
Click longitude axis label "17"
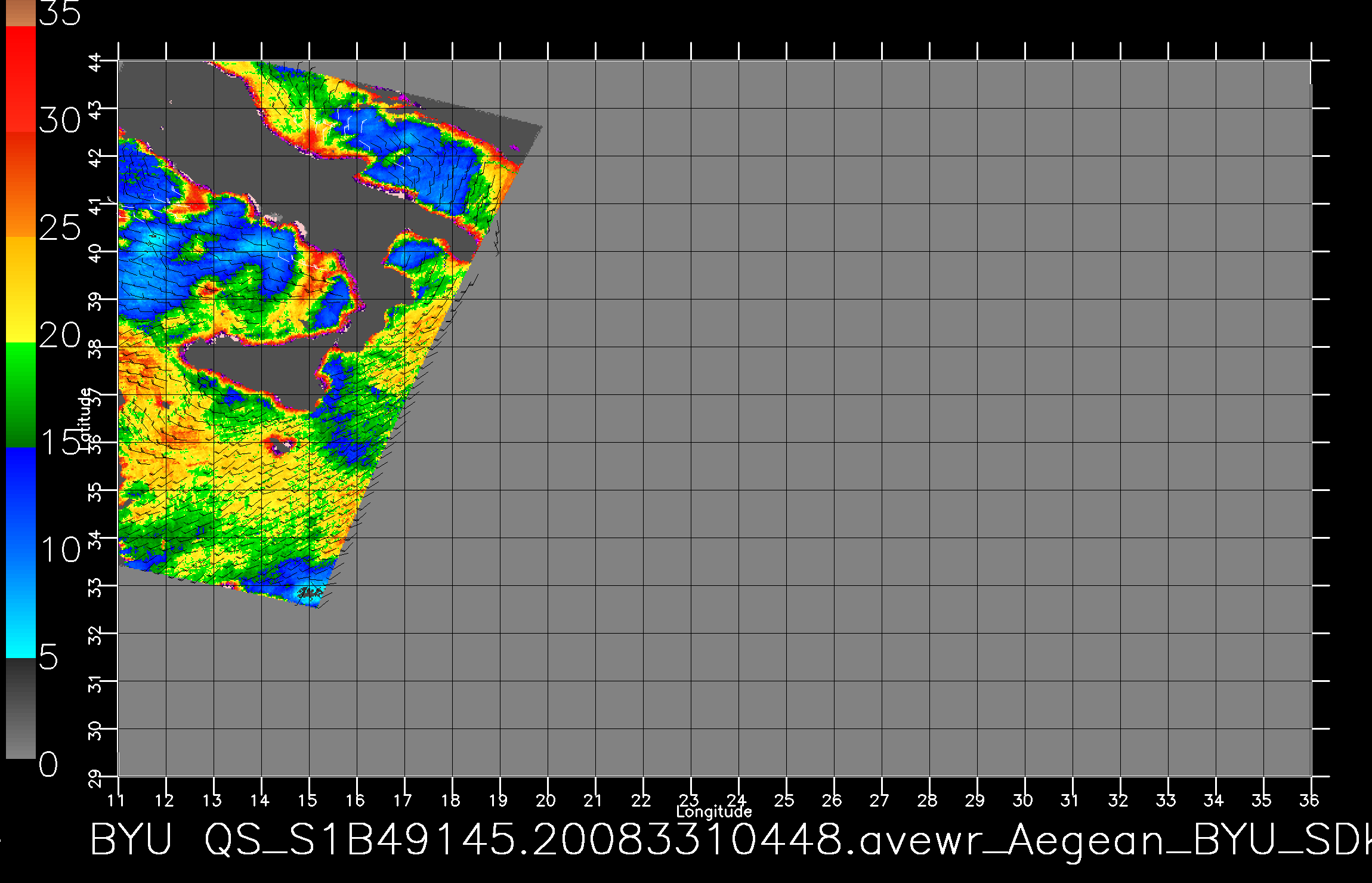pyautogui.click(x=403, y=800)
